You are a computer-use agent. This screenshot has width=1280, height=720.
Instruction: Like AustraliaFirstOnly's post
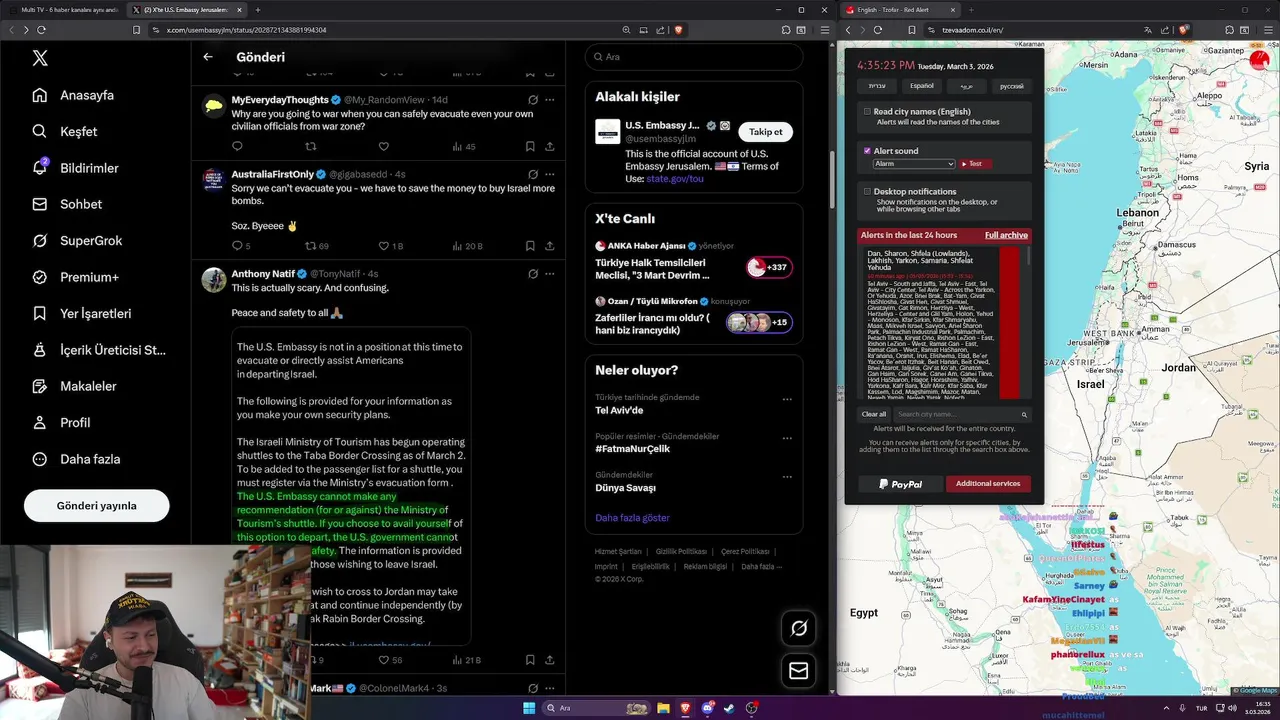tap(383, 246)
